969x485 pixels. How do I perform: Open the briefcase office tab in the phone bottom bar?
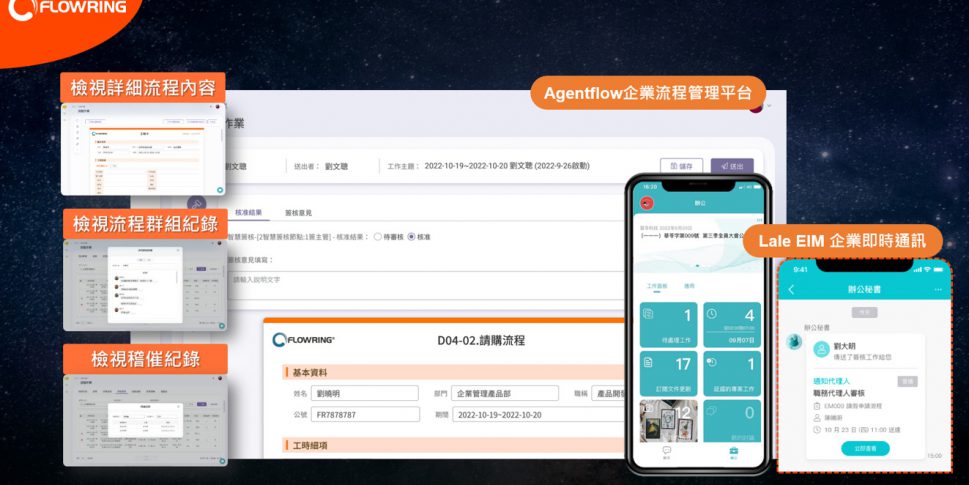point(734,453)
